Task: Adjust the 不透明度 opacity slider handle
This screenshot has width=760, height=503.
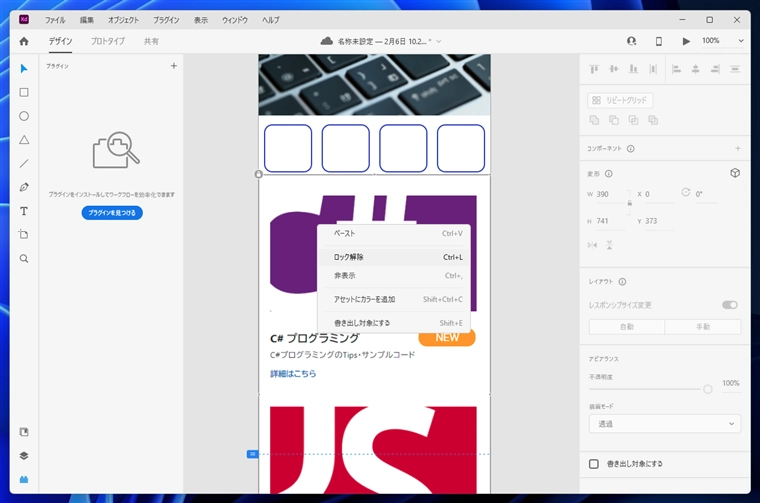Action: click(x=708, y=389)
